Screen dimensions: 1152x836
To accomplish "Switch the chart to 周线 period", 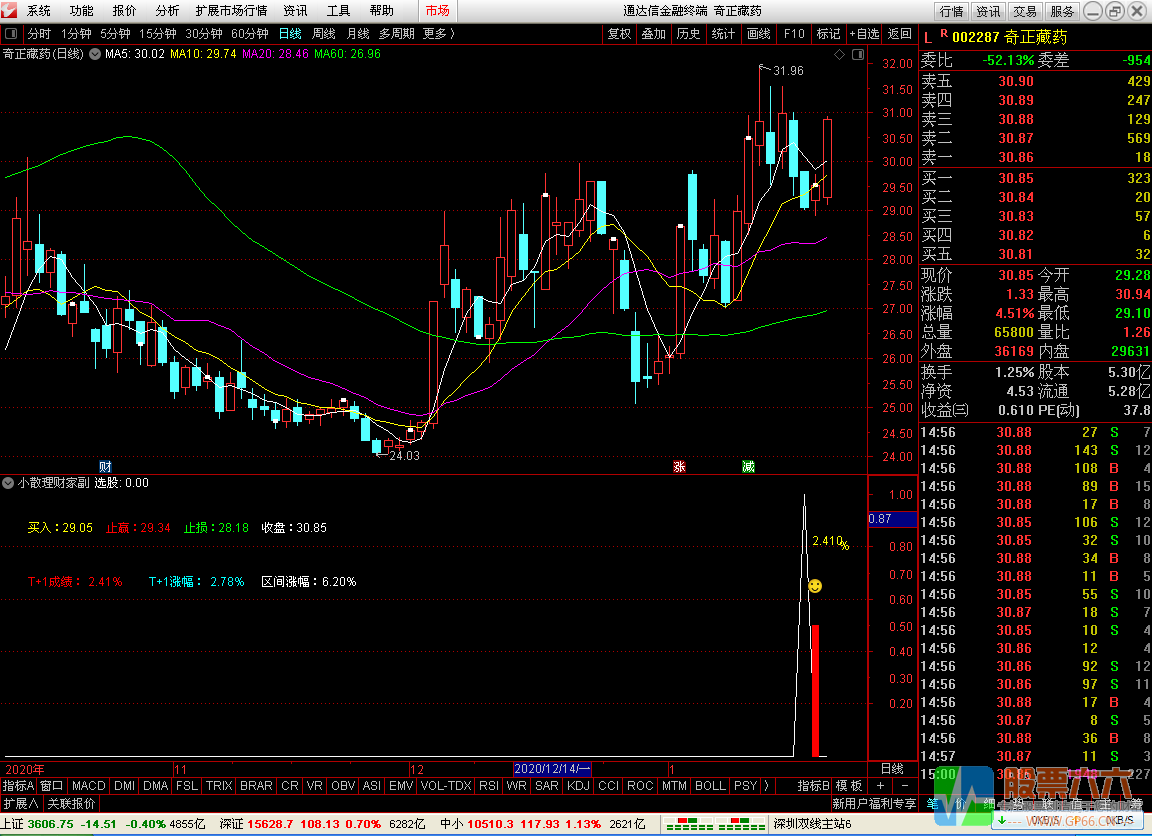I will point(323,33).
